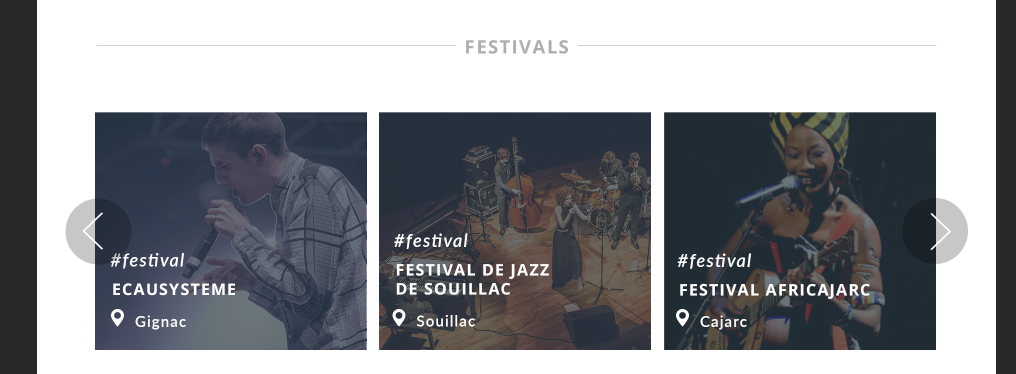Click the Cajarc location label
The width and height of the screenshot is (1016, 374).
pos(723,321)
